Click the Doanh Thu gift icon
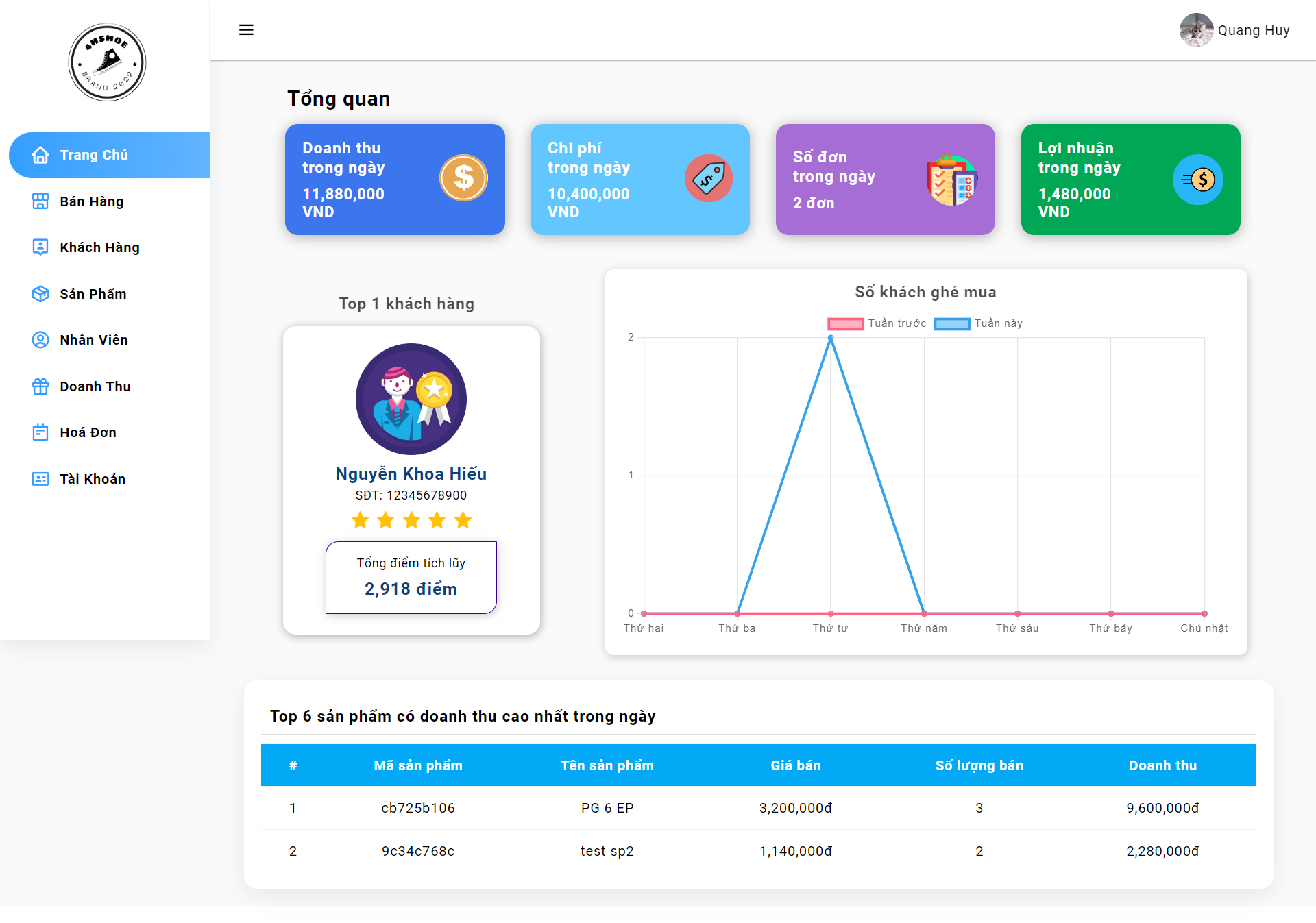This screenshot has width=1316, height=923. 40,386
